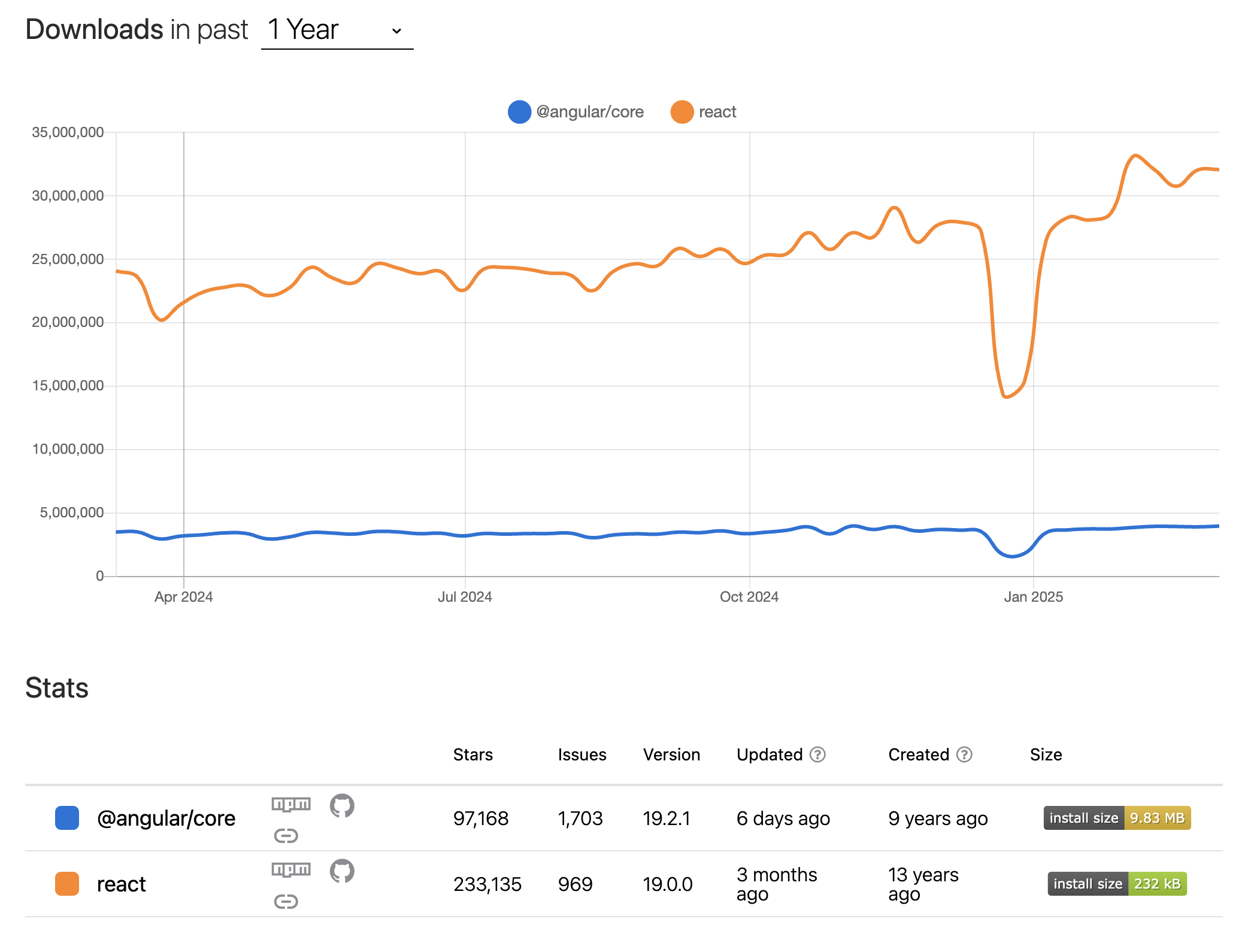Toggle @angular/core series in chart legend
1260x952 pixels.
click(576, 112)
